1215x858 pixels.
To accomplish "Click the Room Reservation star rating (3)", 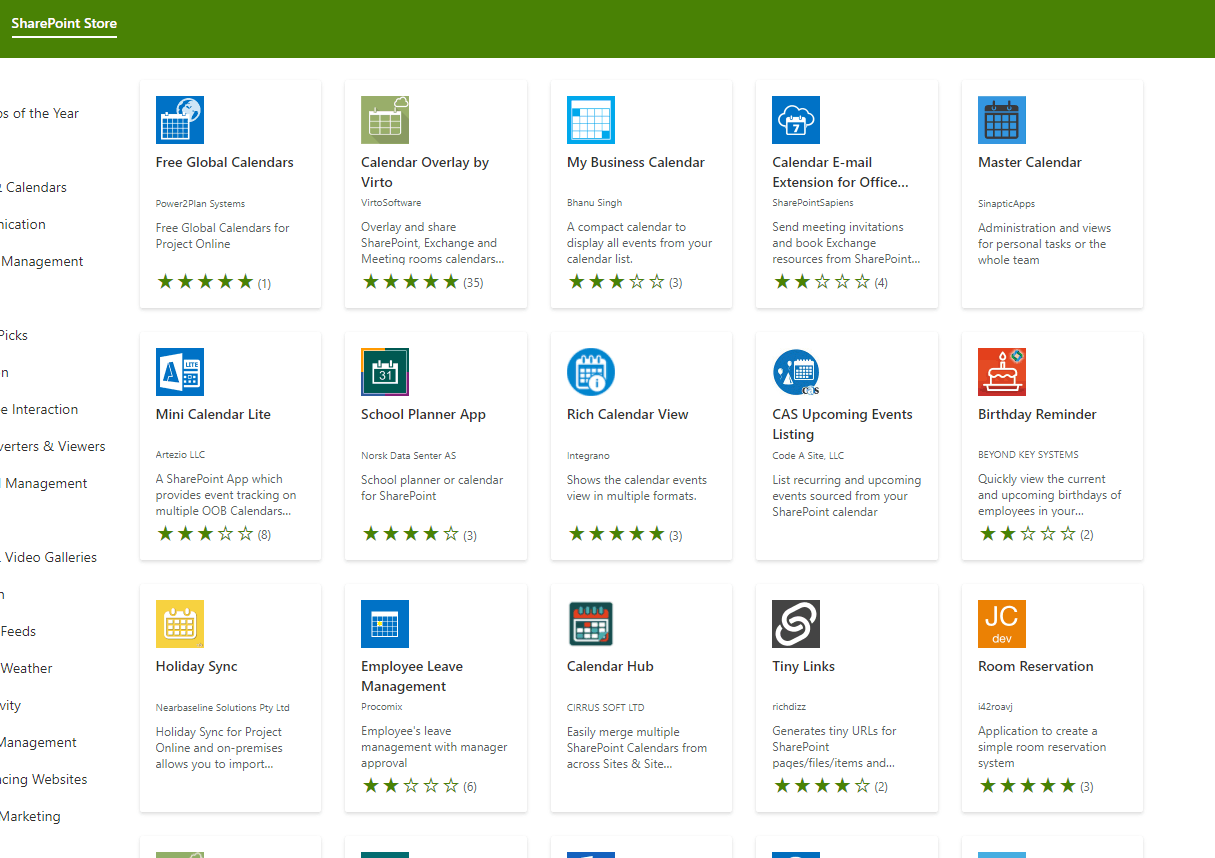I will tap(1036, 786).
